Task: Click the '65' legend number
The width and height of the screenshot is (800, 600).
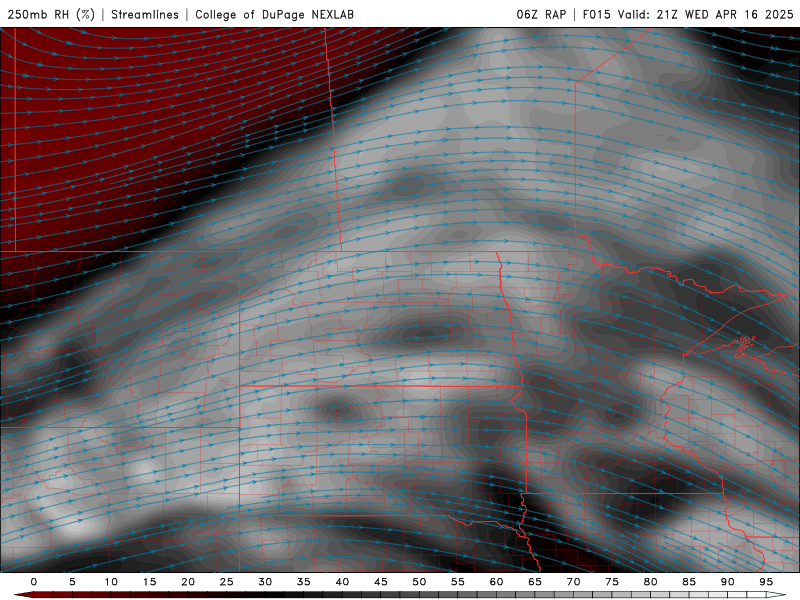Action: point(535,582)
